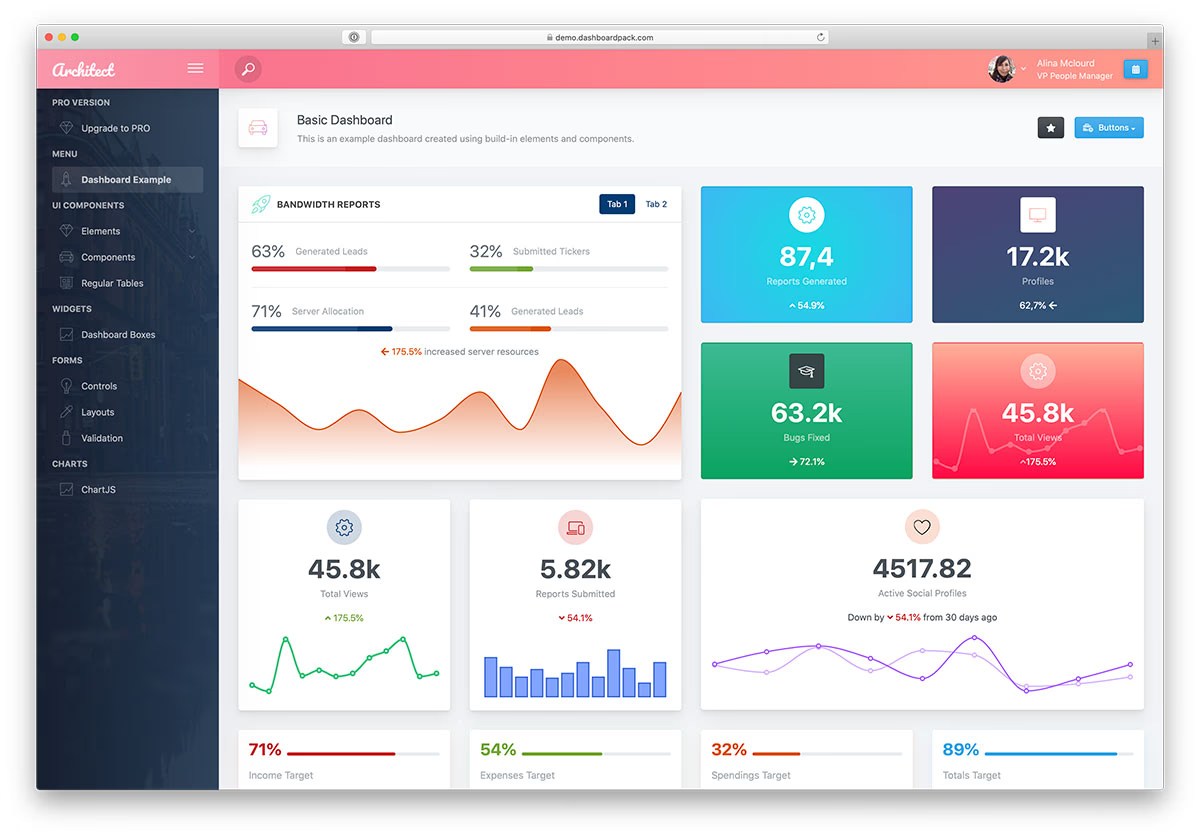
Task: Open the ChartJS page under Charts
Action: click(x=99, y=489)
